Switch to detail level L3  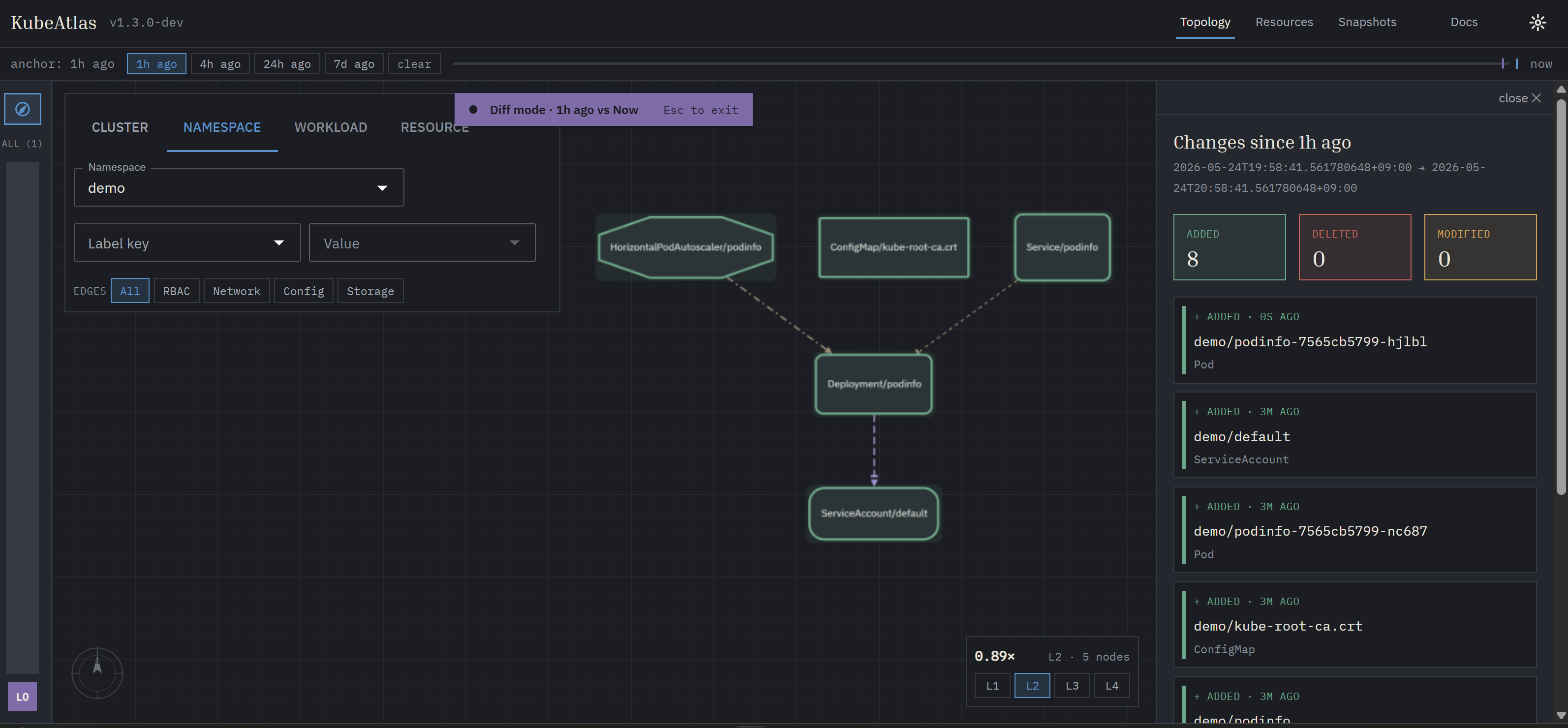(x=1072, y=685)
